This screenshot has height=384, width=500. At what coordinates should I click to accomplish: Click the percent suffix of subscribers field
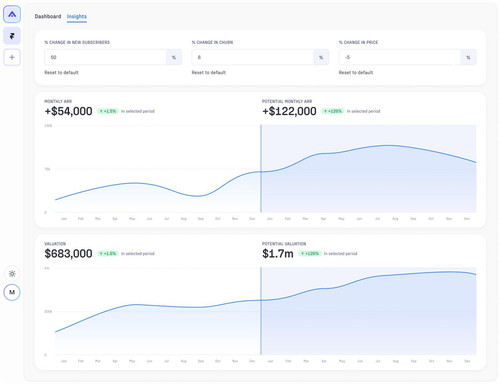pyautogui.click(x=174, y=57)
